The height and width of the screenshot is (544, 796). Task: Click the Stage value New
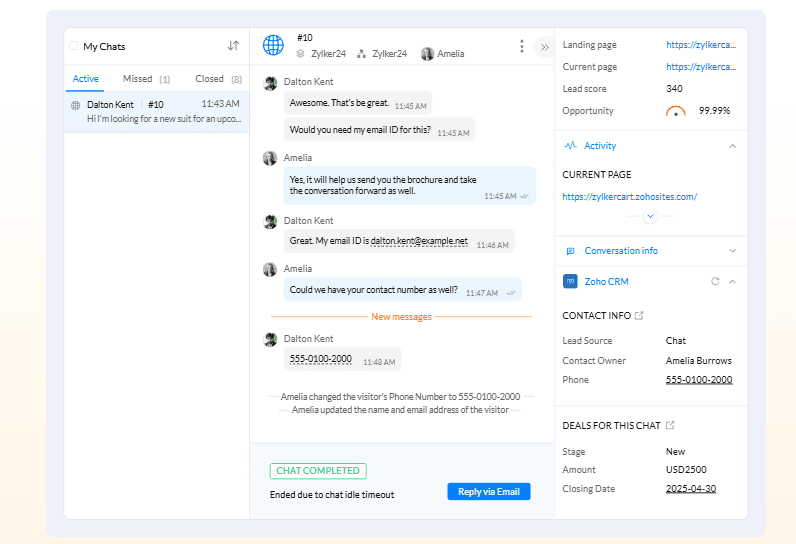point(675,452)
